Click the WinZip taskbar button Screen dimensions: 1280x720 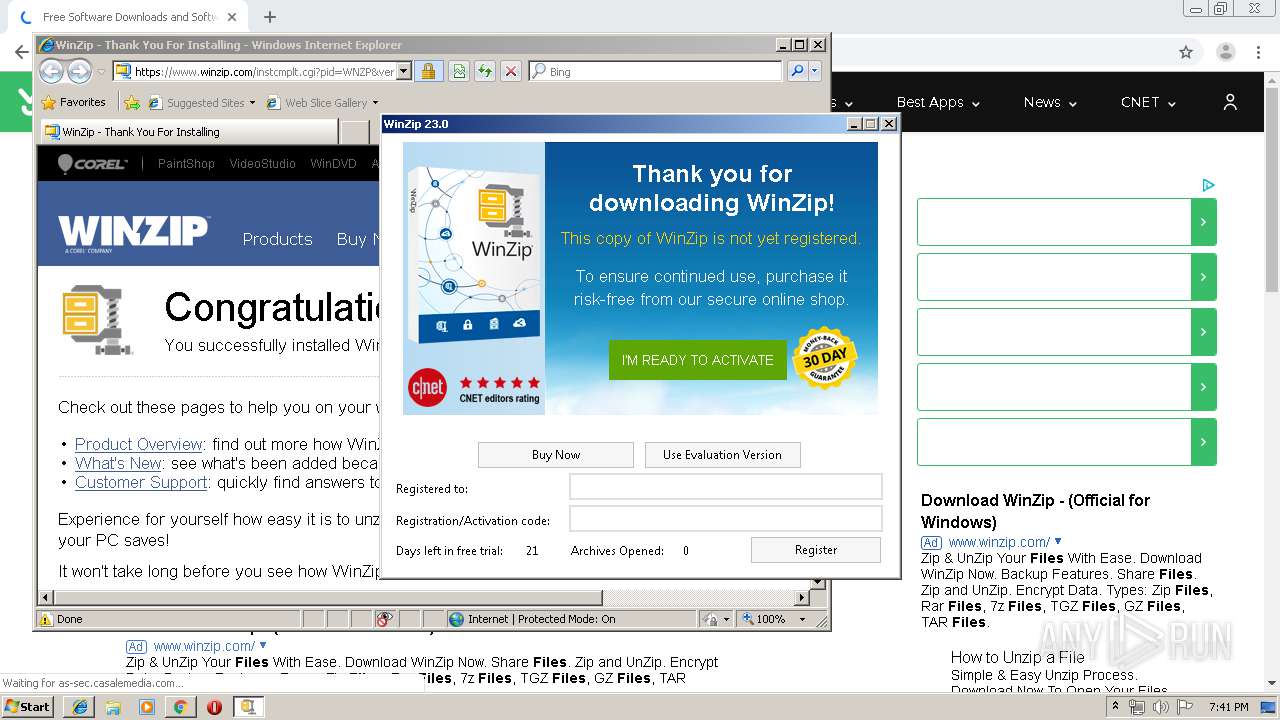coord(248,707)
